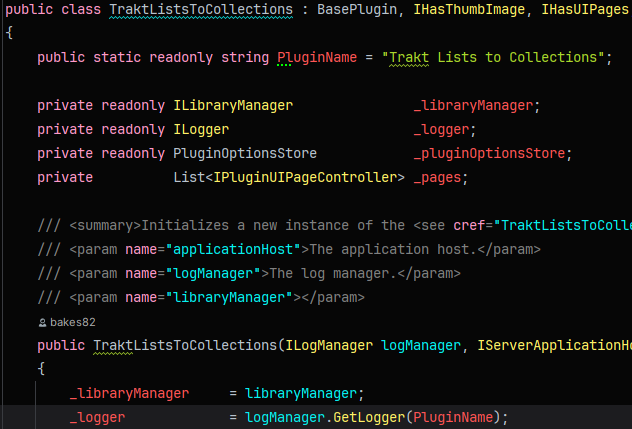Click the string keyword on the PluginName line

coord(245,57)
